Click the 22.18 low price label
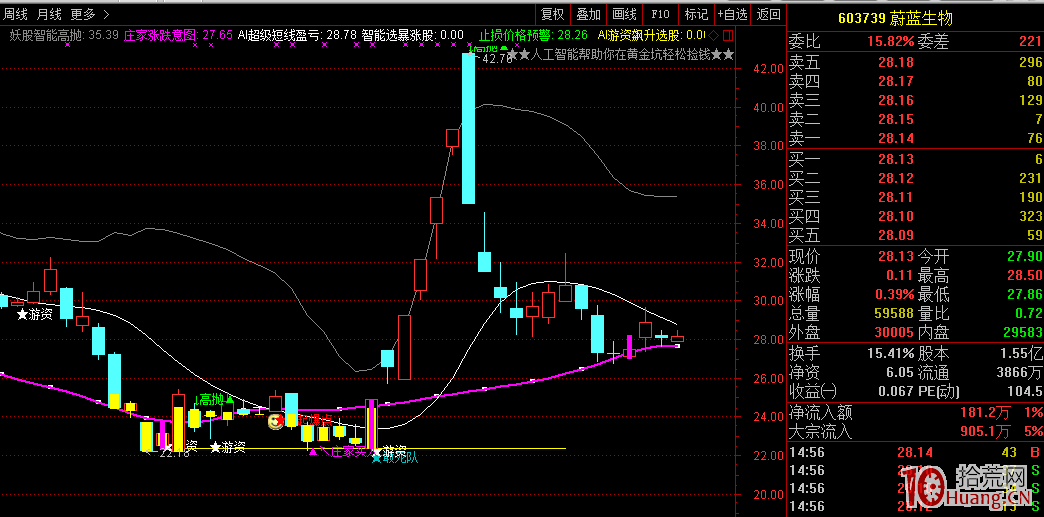This screenshot has height=517, width=1044. click(175, 453)
